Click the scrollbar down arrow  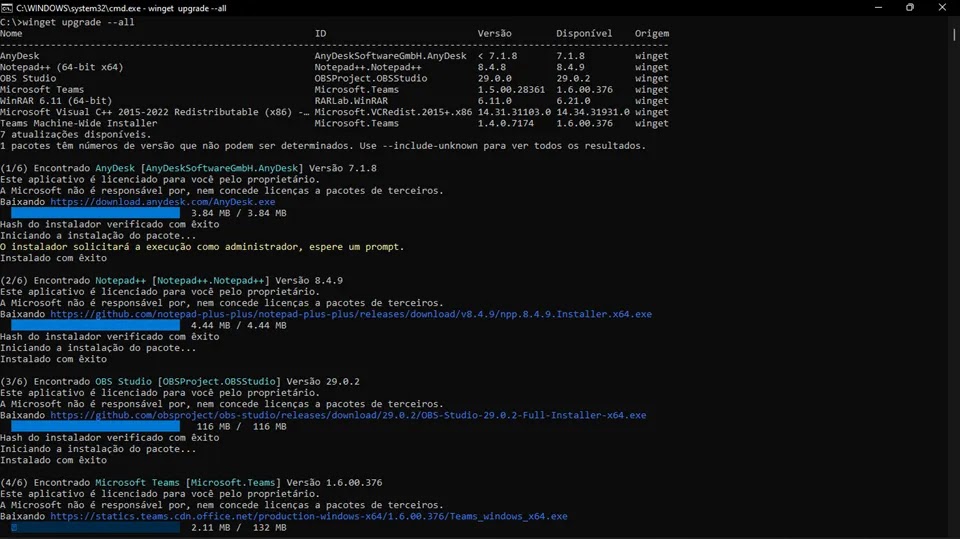tap(954, 533)
